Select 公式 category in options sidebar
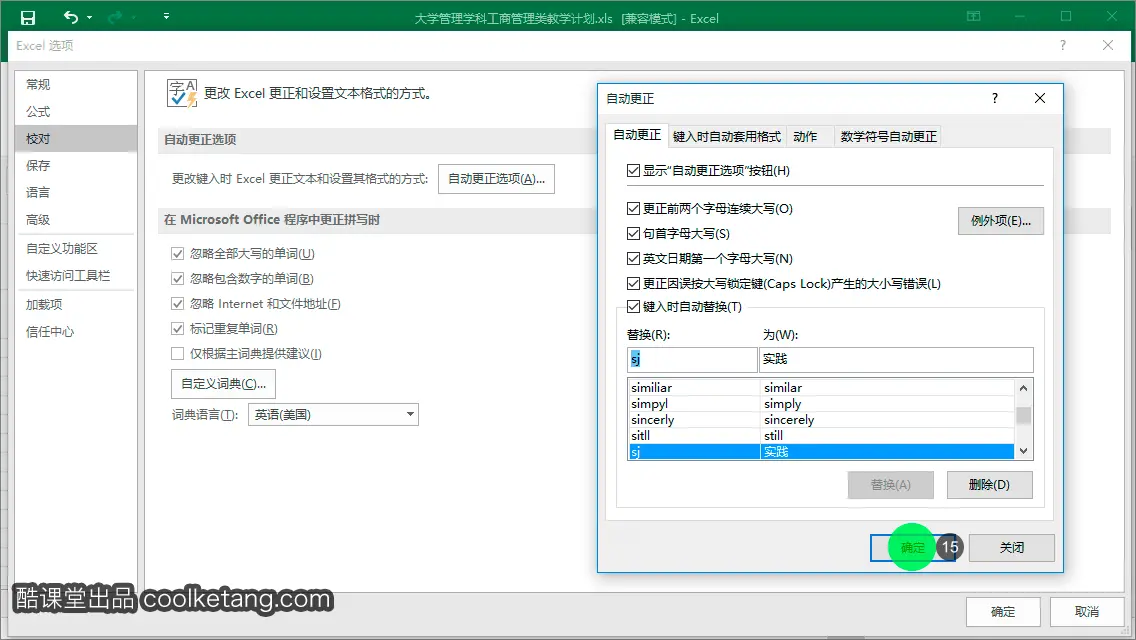The width and height of the screenshot is (1136, 640). (75, 112)
